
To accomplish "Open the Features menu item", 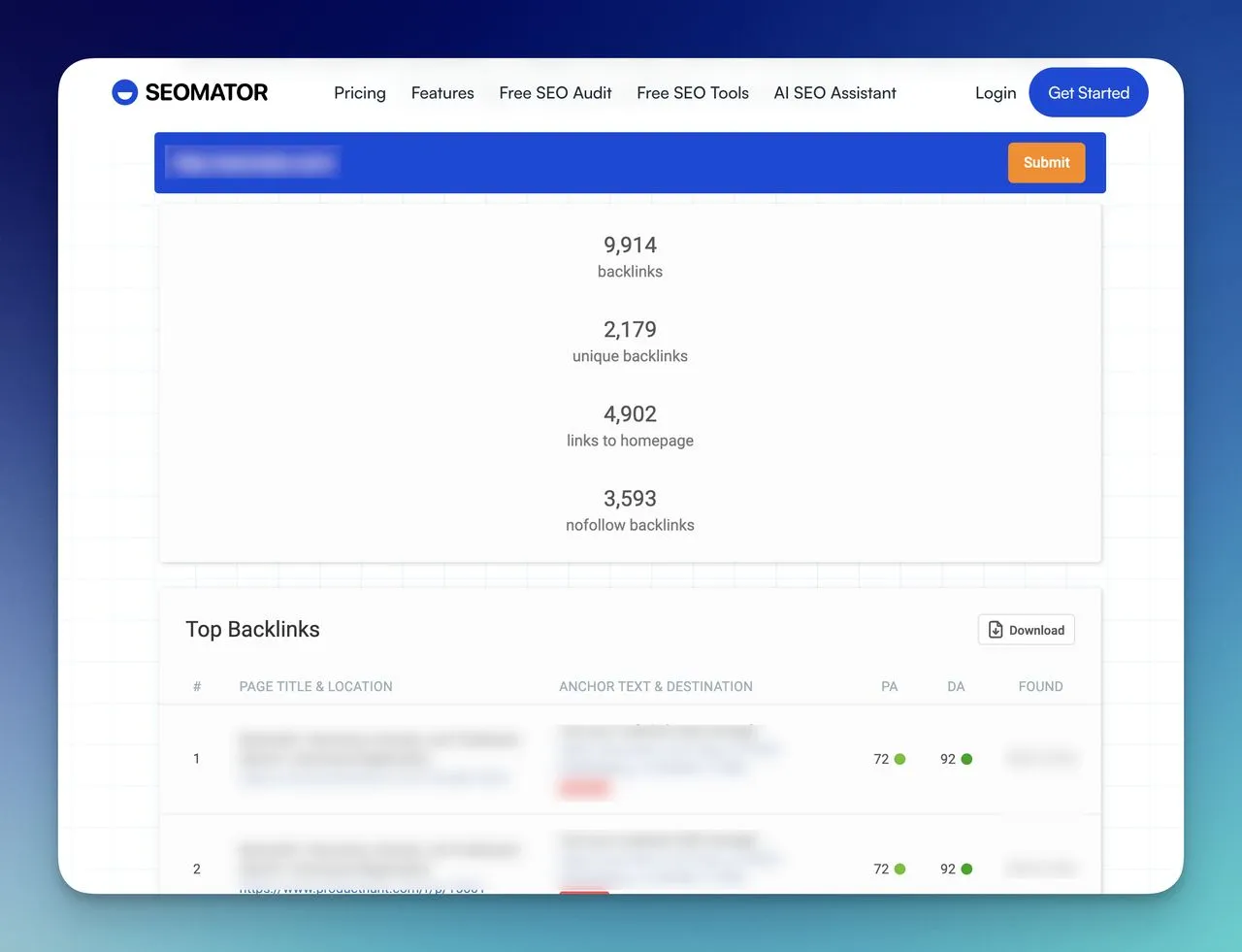I will (442, 93).
